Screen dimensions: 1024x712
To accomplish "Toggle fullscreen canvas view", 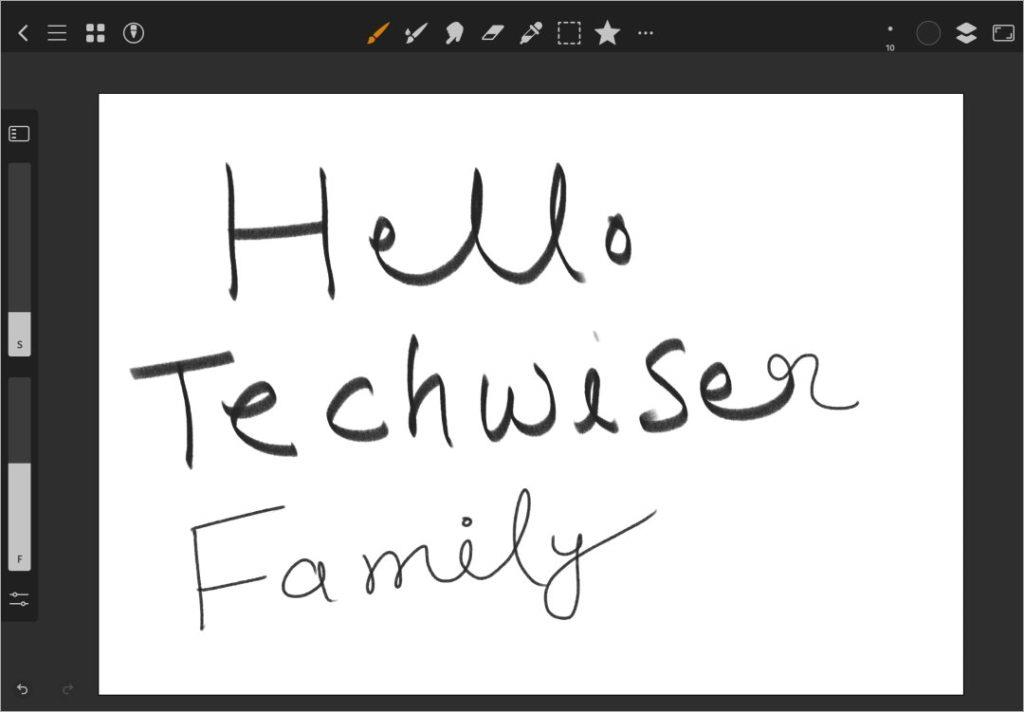I will (1003, 33).
